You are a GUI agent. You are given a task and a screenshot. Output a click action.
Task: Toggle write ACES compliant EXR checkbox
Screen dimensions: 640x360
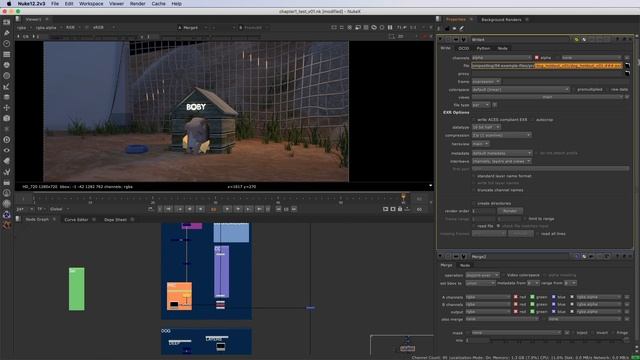474,120
